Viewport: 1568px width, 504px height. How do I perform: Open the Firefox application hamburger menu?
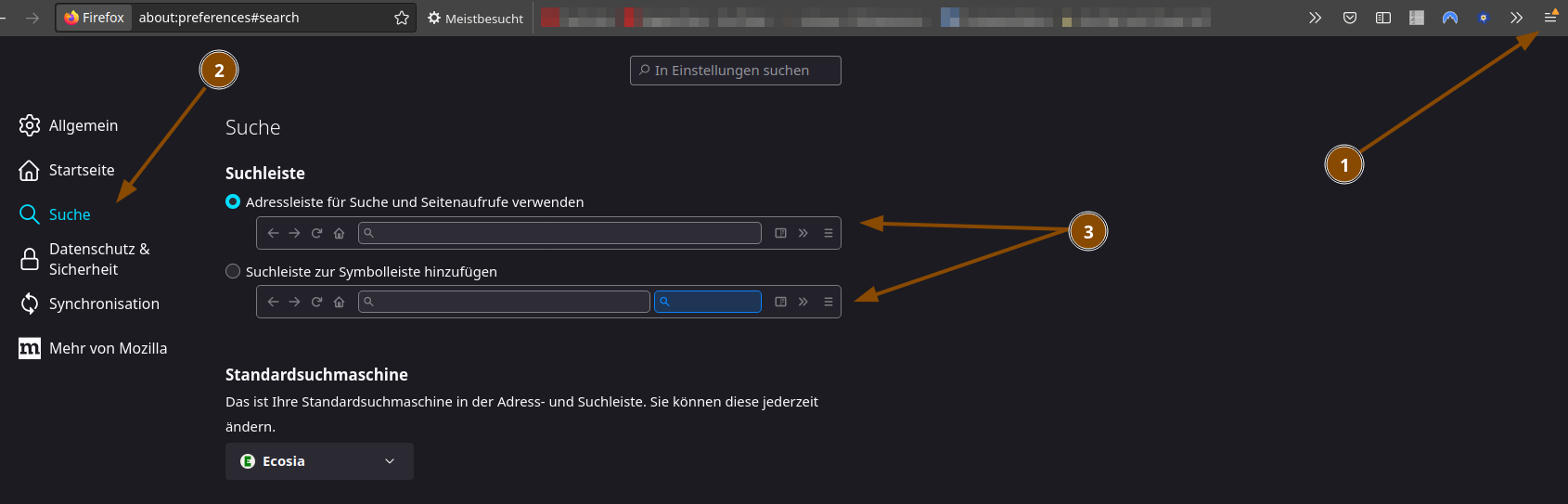point(1550,18)
